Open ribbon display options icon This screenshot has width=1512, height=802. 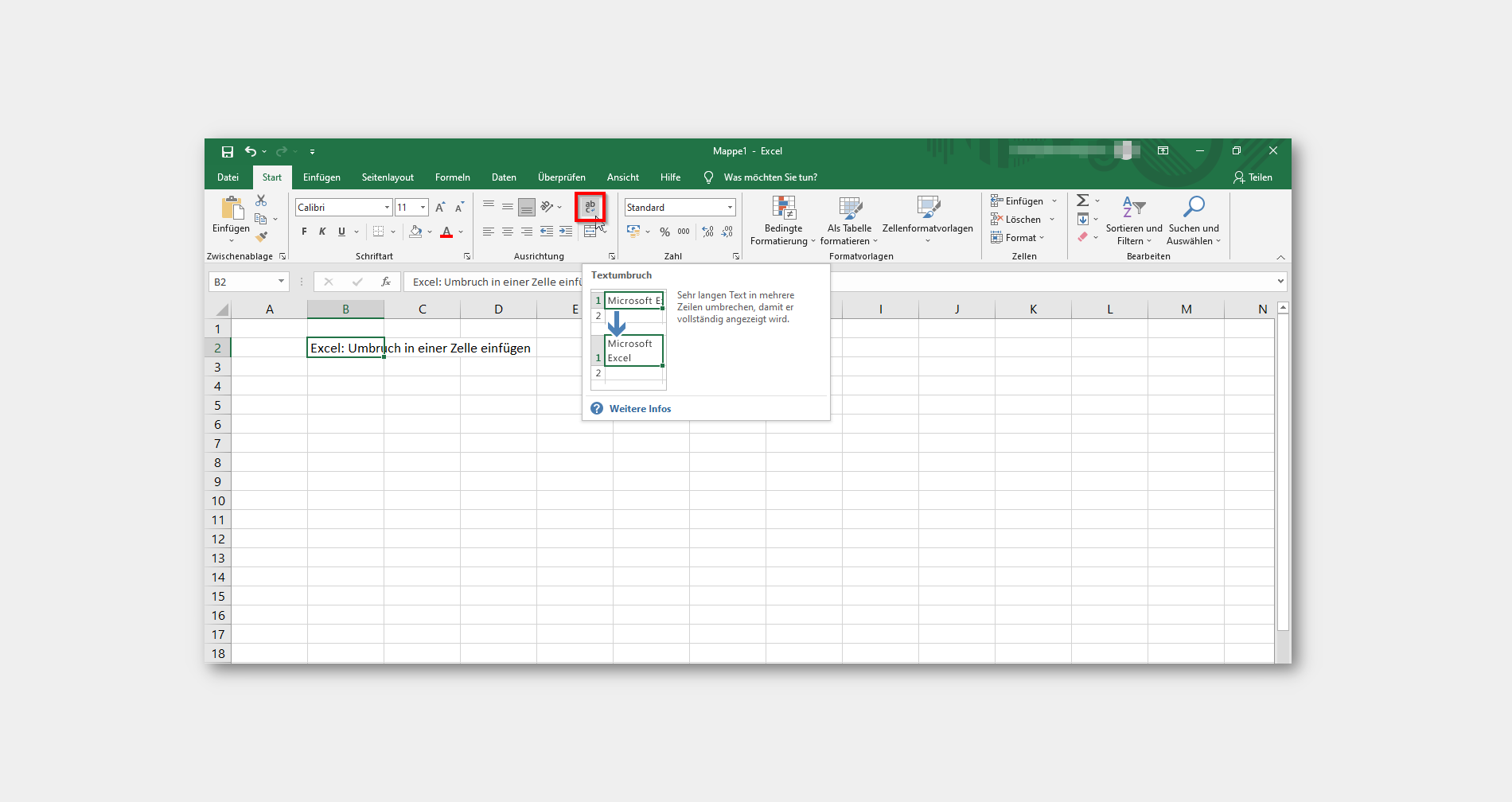click(1163, 151)
